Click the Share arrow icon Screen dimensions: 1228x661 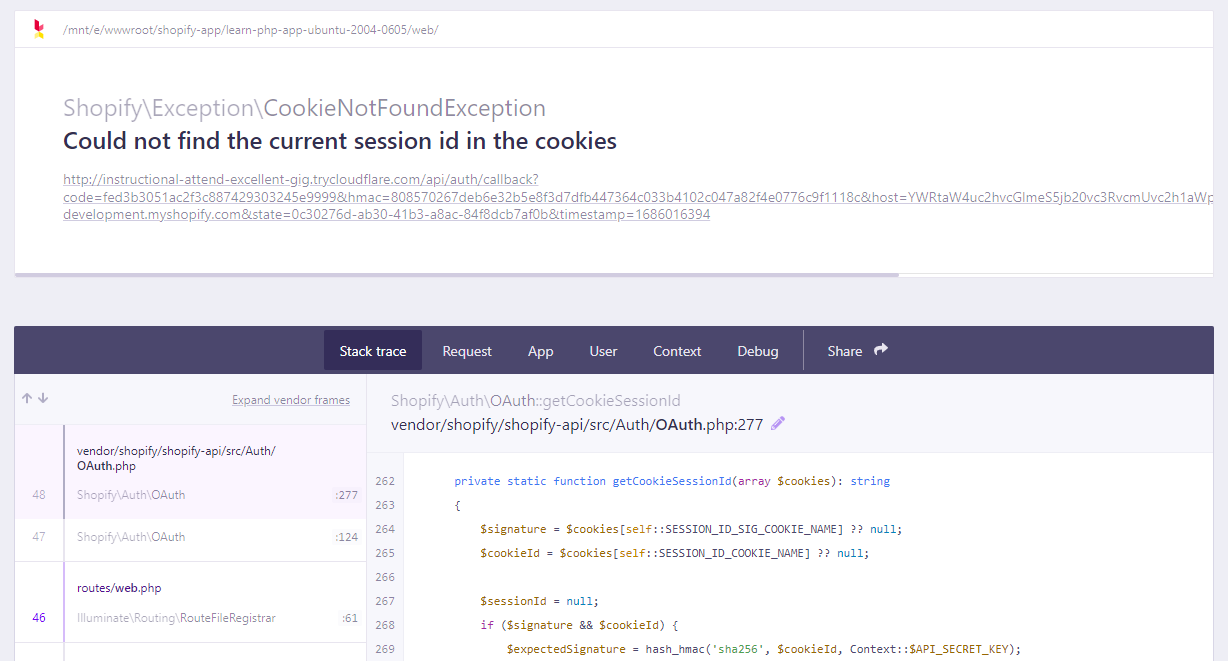[881, 350]
